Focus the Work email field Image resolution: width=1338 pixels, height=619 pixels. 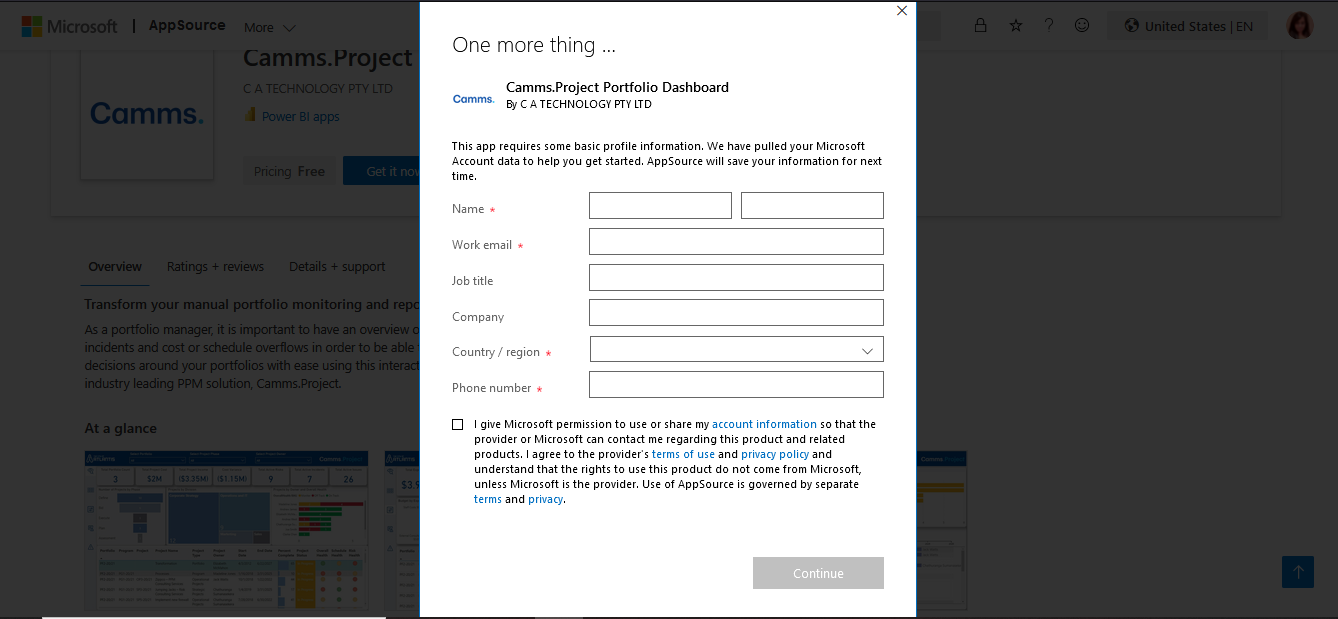(736, 242)
